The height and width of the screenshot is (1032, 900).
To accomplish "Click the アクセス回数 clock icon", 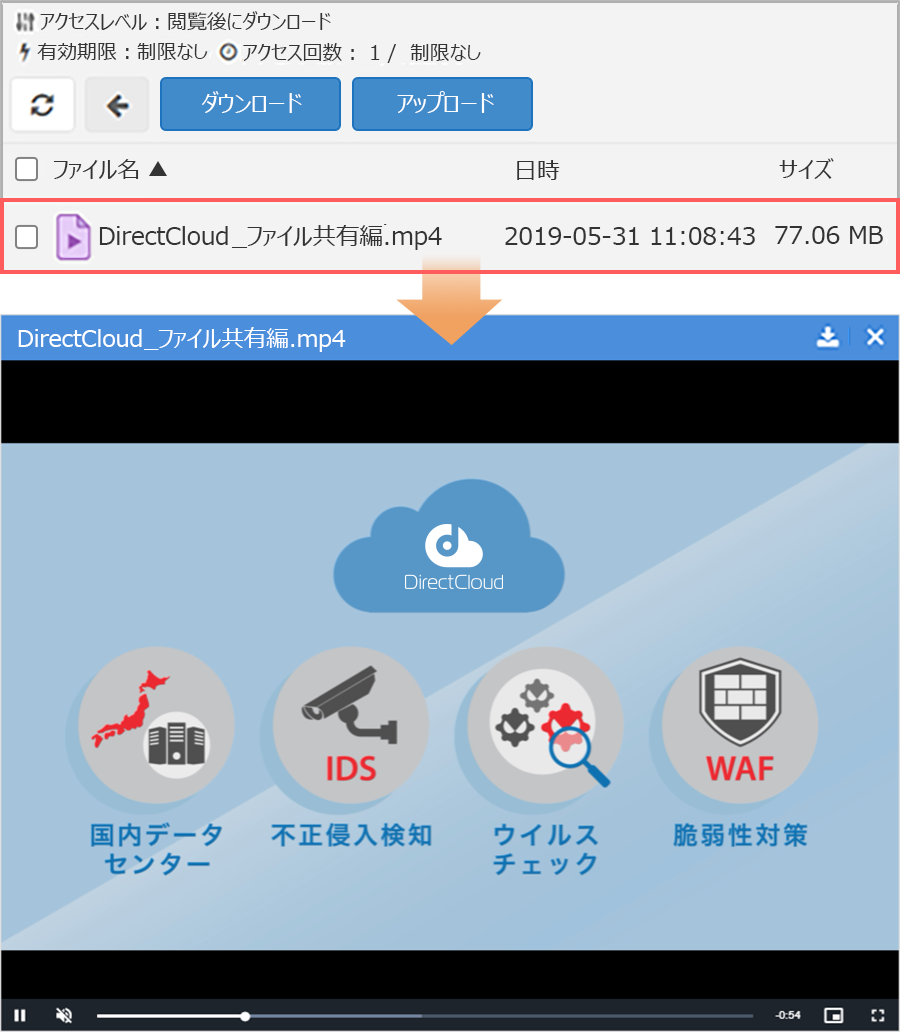I will point(228,52).
